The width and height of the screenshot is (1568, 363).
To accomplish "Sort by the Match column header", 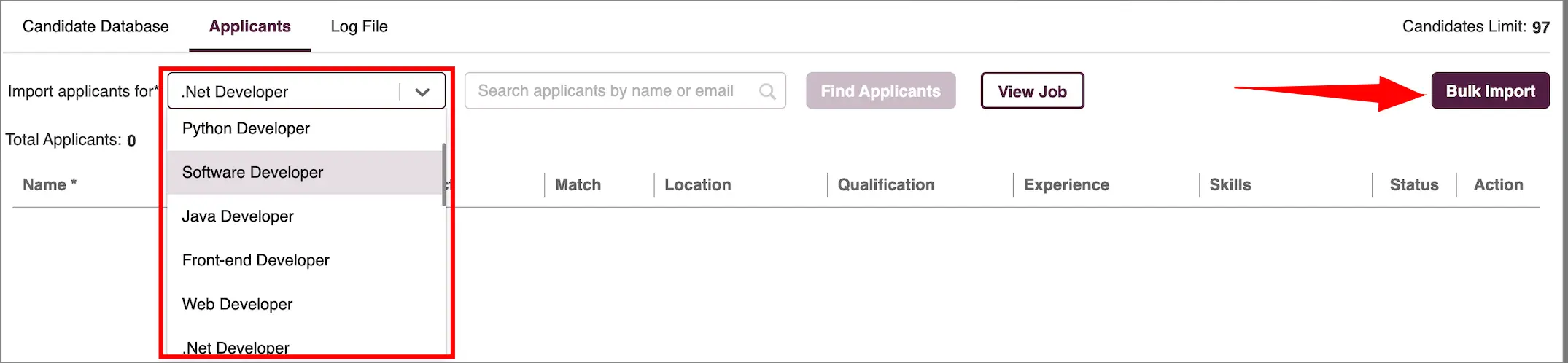I will coord(578,184).
